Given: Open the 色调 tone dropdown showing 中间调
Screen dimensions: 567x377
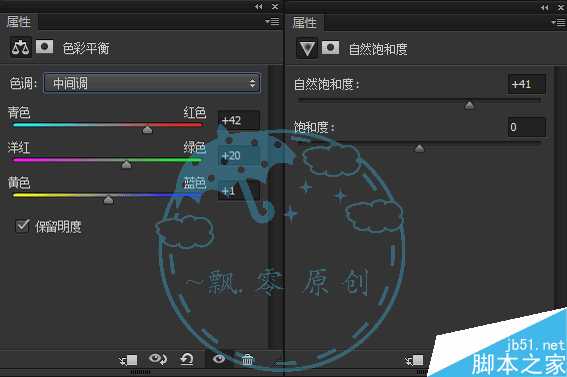Looking at the screenshot, I should tap(152, 83).
